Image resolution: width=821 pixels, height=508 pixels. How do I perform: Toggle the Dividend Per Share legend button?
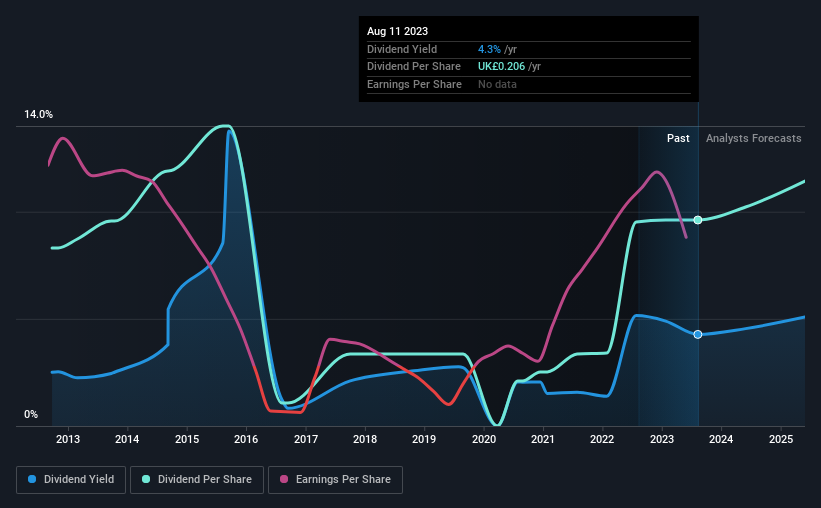tap(197, 480)
